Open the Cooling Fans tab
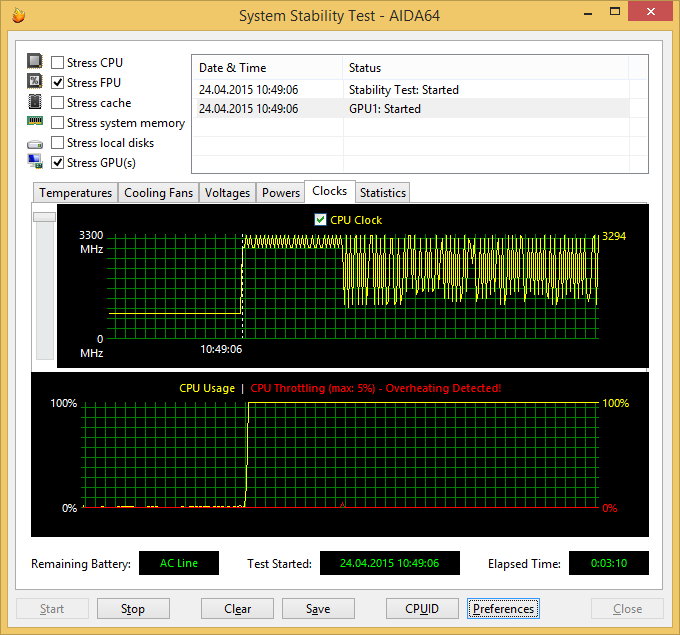The width and height of the screenshot is (680, 635). coord(158,193)
